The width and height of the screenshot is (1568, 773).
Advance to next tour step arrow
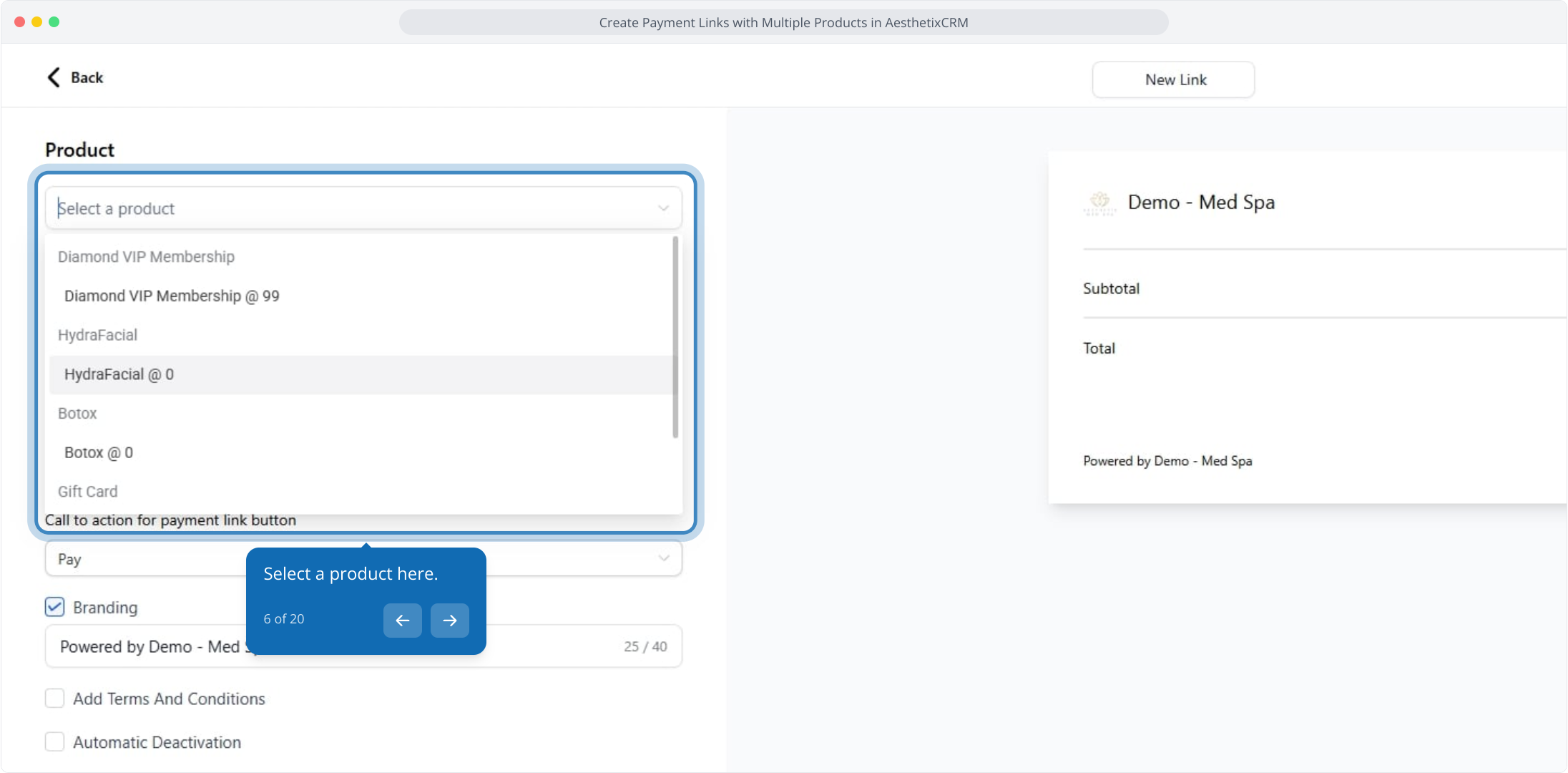click(x=449, y=621)
